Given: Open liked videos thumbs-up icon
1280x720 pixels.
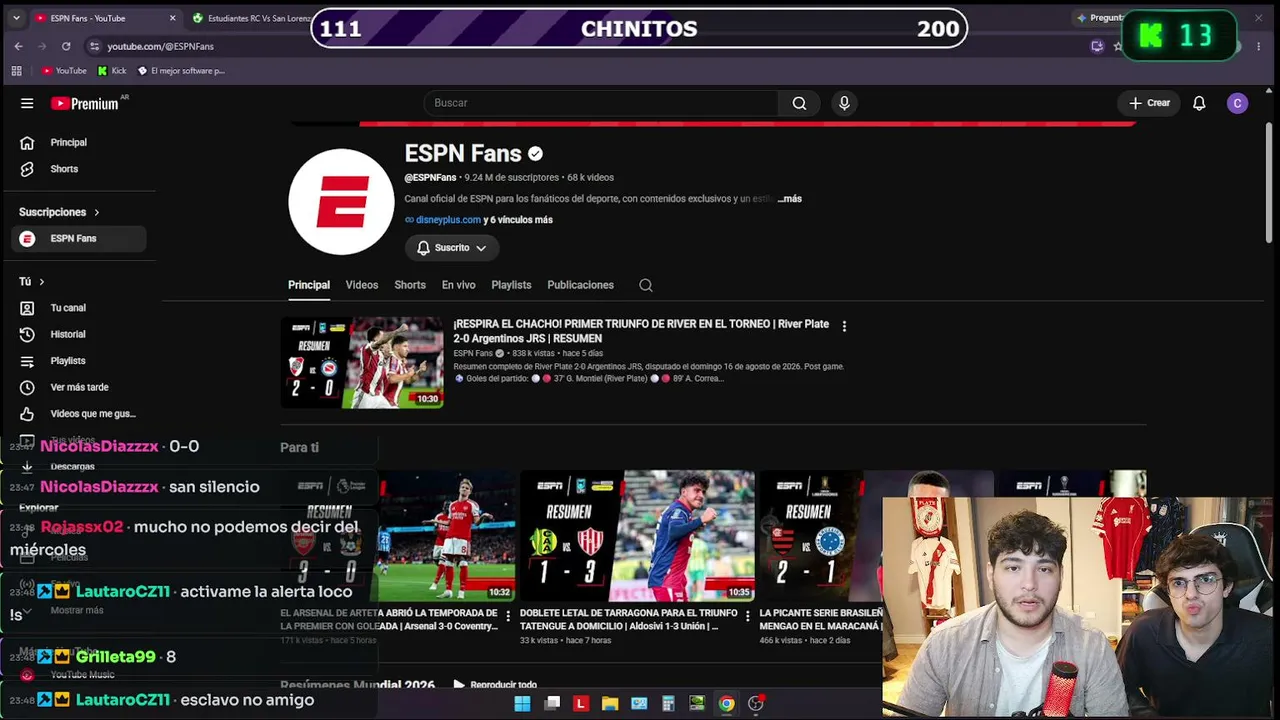Looking at the screenshot, I should (27, 414).
